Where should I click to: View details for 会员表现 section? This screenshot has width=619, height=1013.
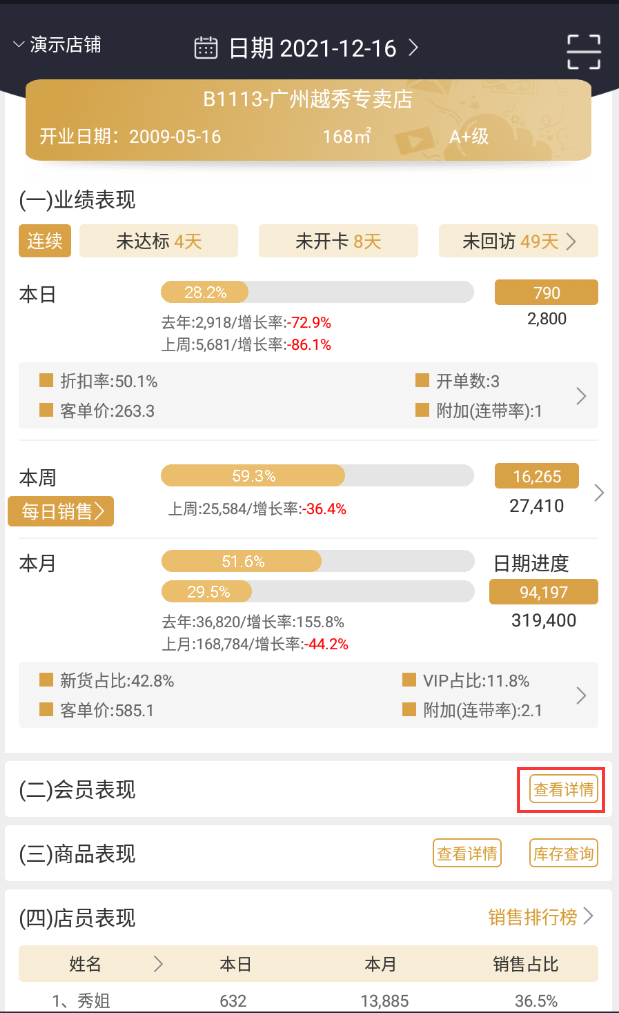coord(564,790)
